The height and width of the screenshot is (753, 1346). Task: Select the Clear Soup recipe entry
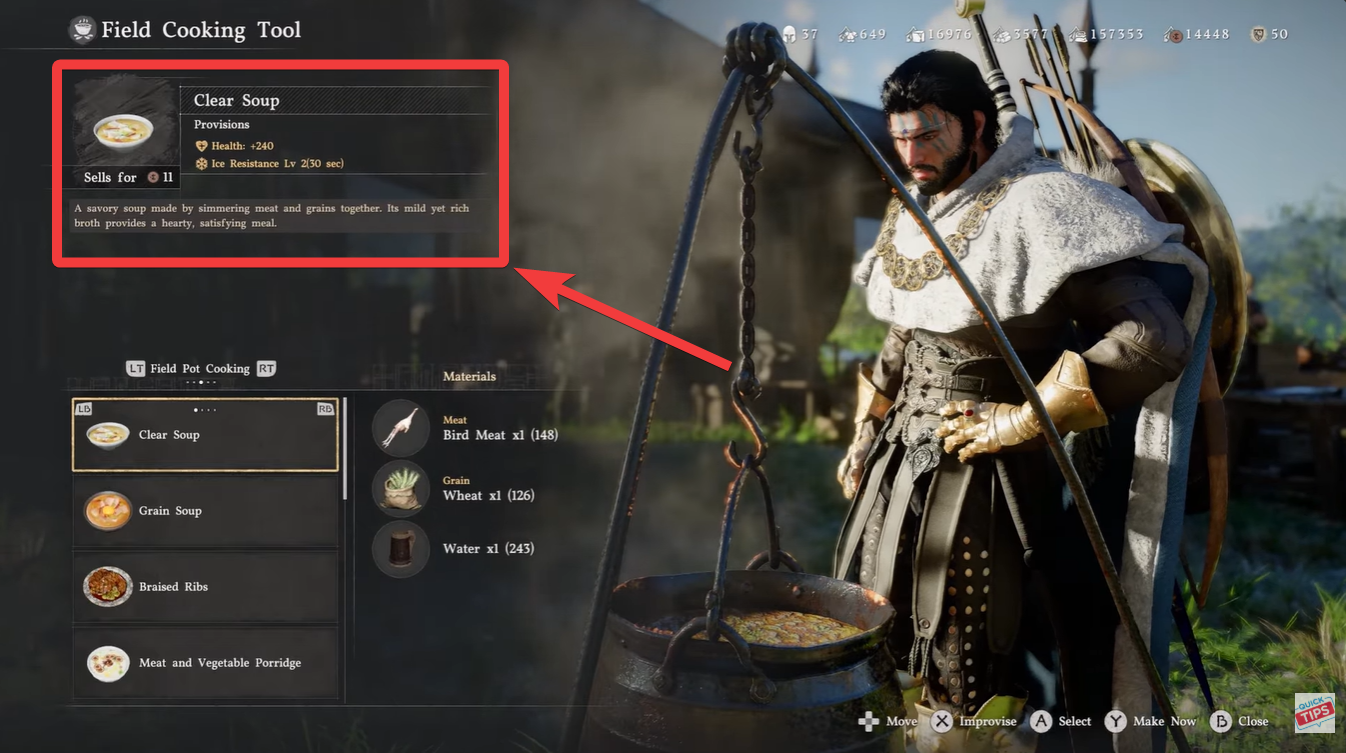click(205, 435)
